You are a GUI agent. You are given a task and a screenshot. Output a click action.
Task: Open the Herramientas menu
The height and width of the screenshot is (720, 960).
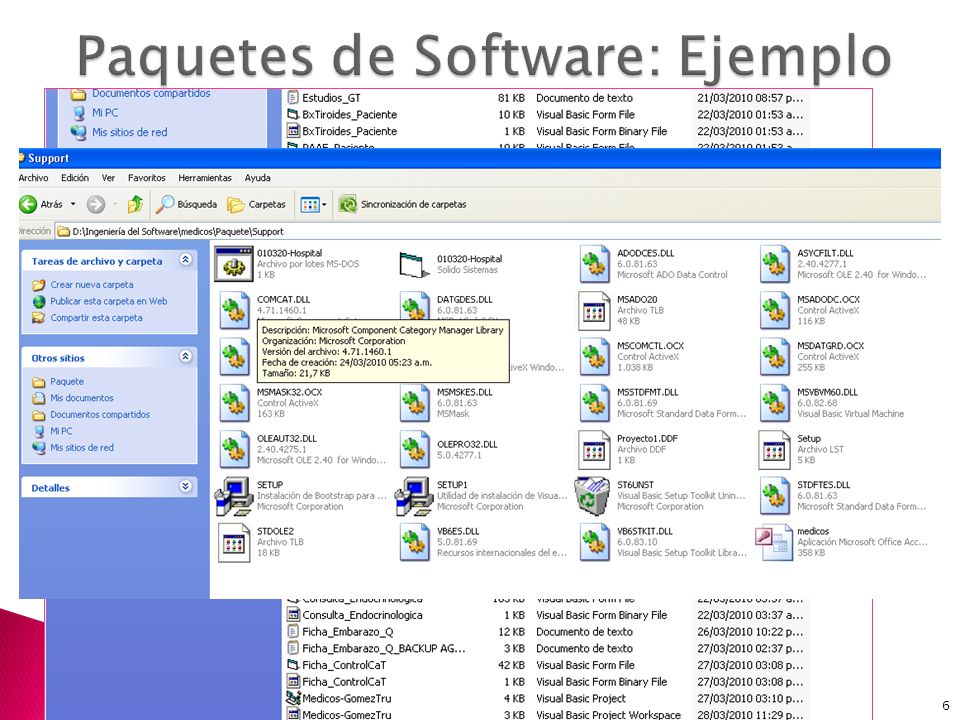click(x=205, y=178)
